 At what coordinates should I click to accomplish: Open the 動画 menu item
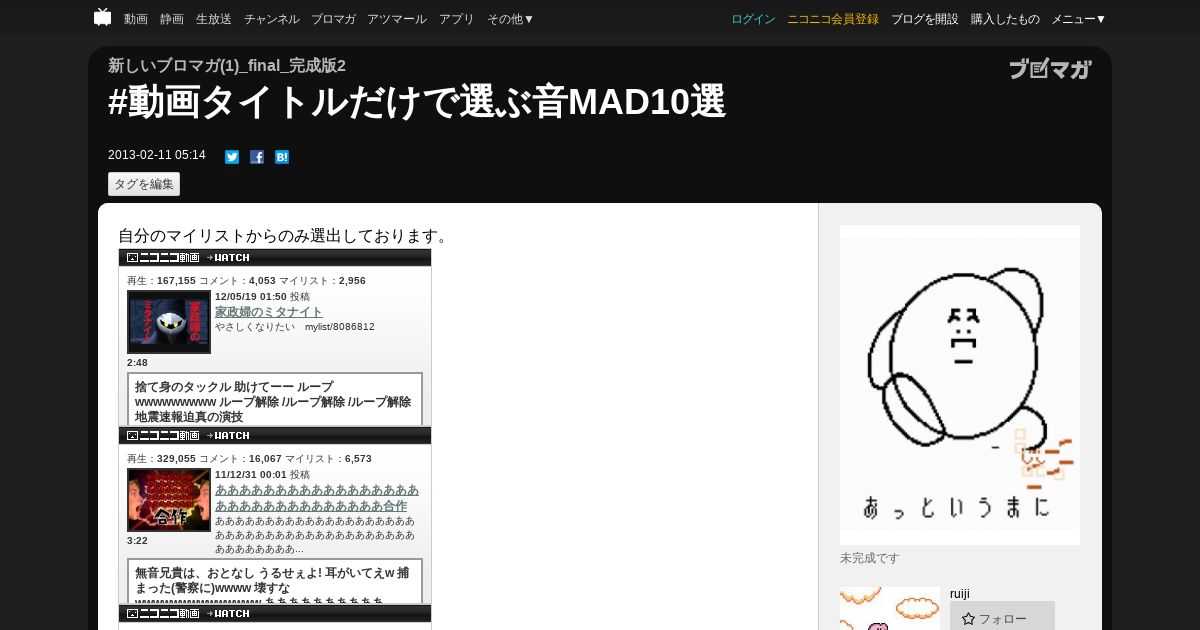[136, 19]
